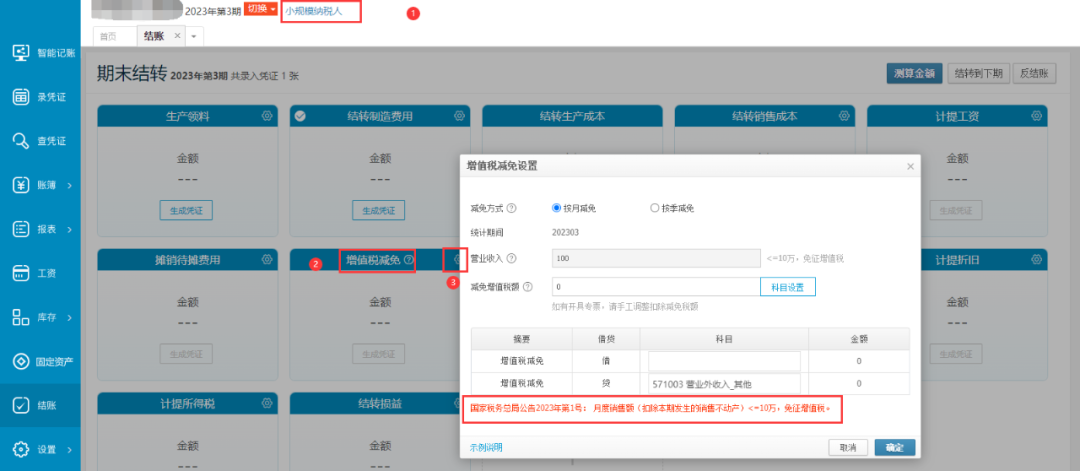1080x471 pixels.
Task: Click the 金额 column header in dialog table
Action: tap(859, 339)
